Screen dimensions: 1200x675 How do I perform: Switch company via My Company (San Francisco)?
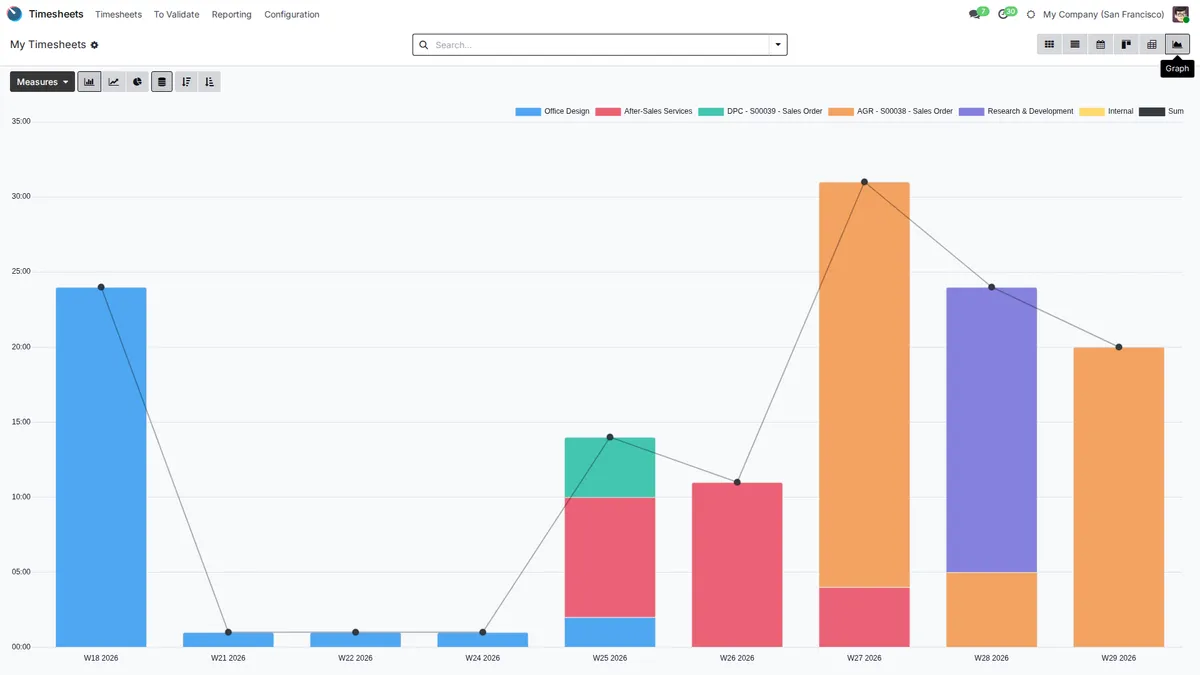click(1103, 14)
